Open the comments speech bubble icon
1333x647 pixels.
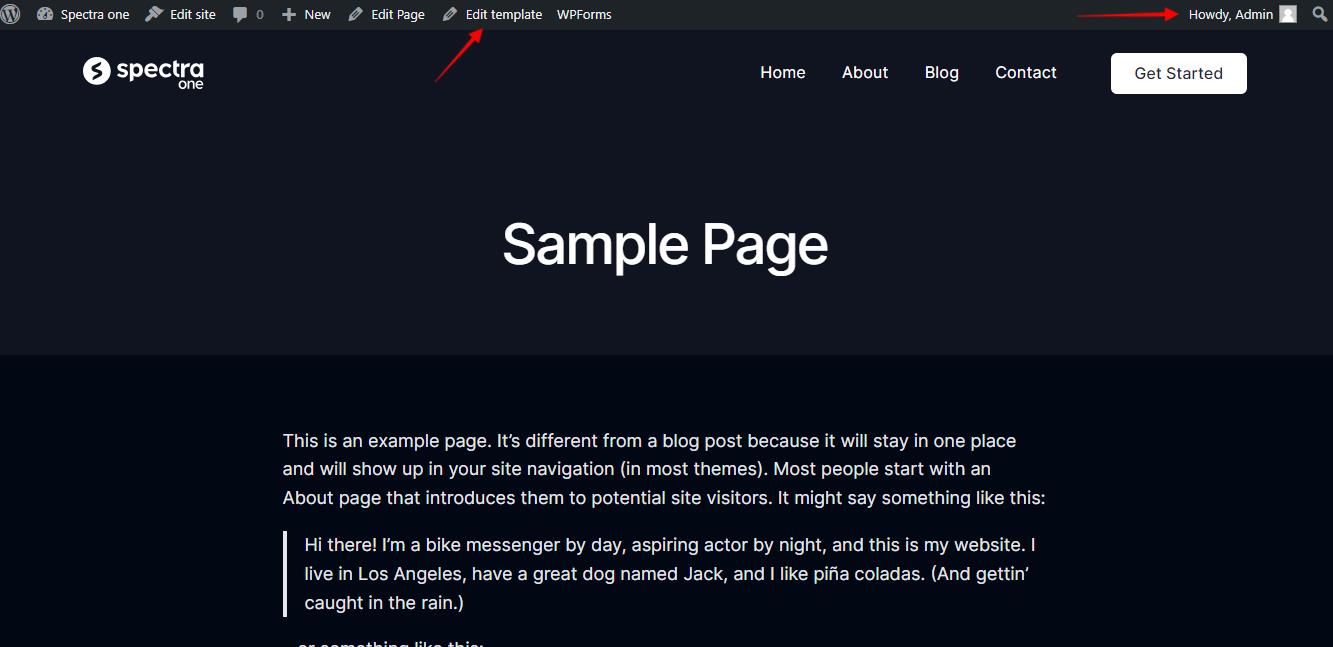(240, 14)
